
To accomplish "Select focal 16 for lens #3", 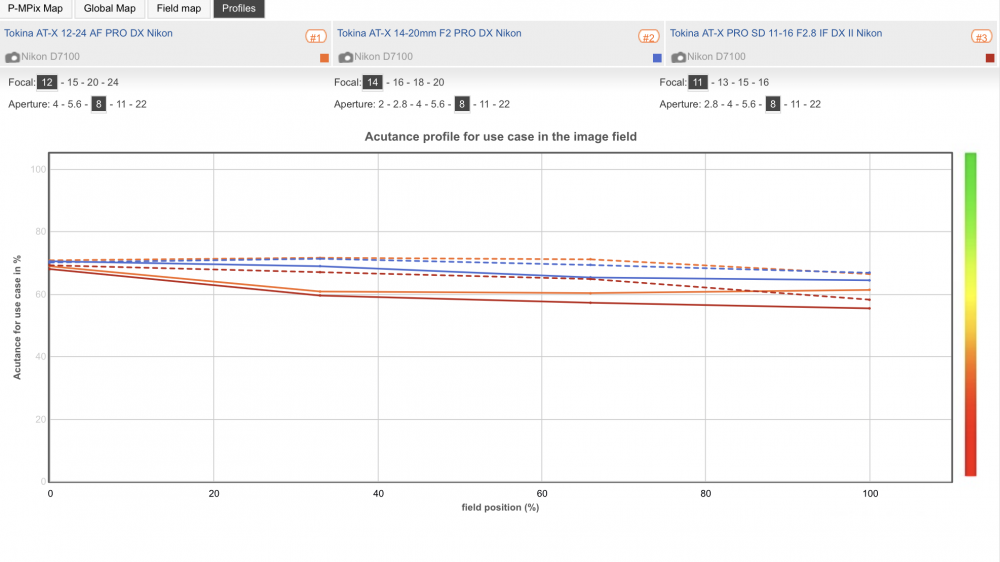I will click(763, 82).
